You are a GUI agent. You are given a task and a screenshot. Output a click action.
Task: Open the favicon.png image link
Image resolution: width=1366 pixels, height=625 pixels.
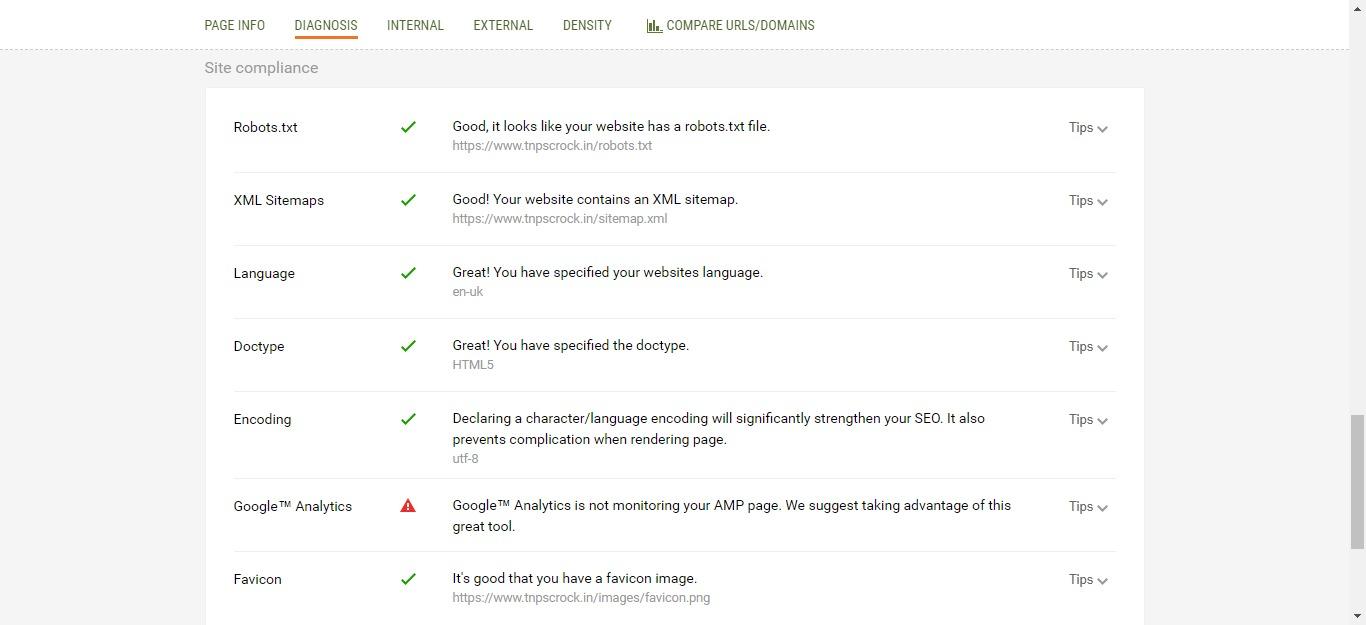pos(581,597)
